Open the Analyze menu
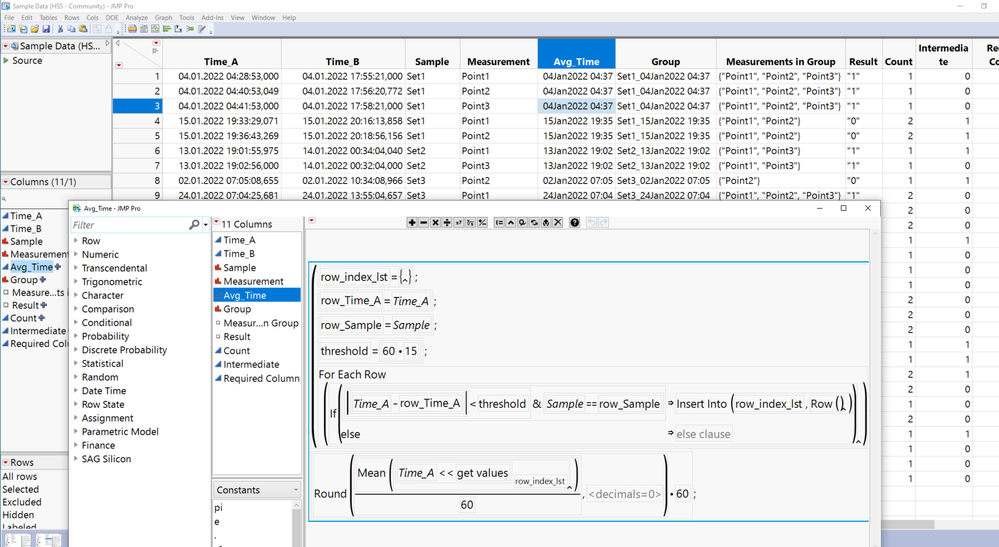Viewport: 999px width, 547px height. [x=136, y=18]
